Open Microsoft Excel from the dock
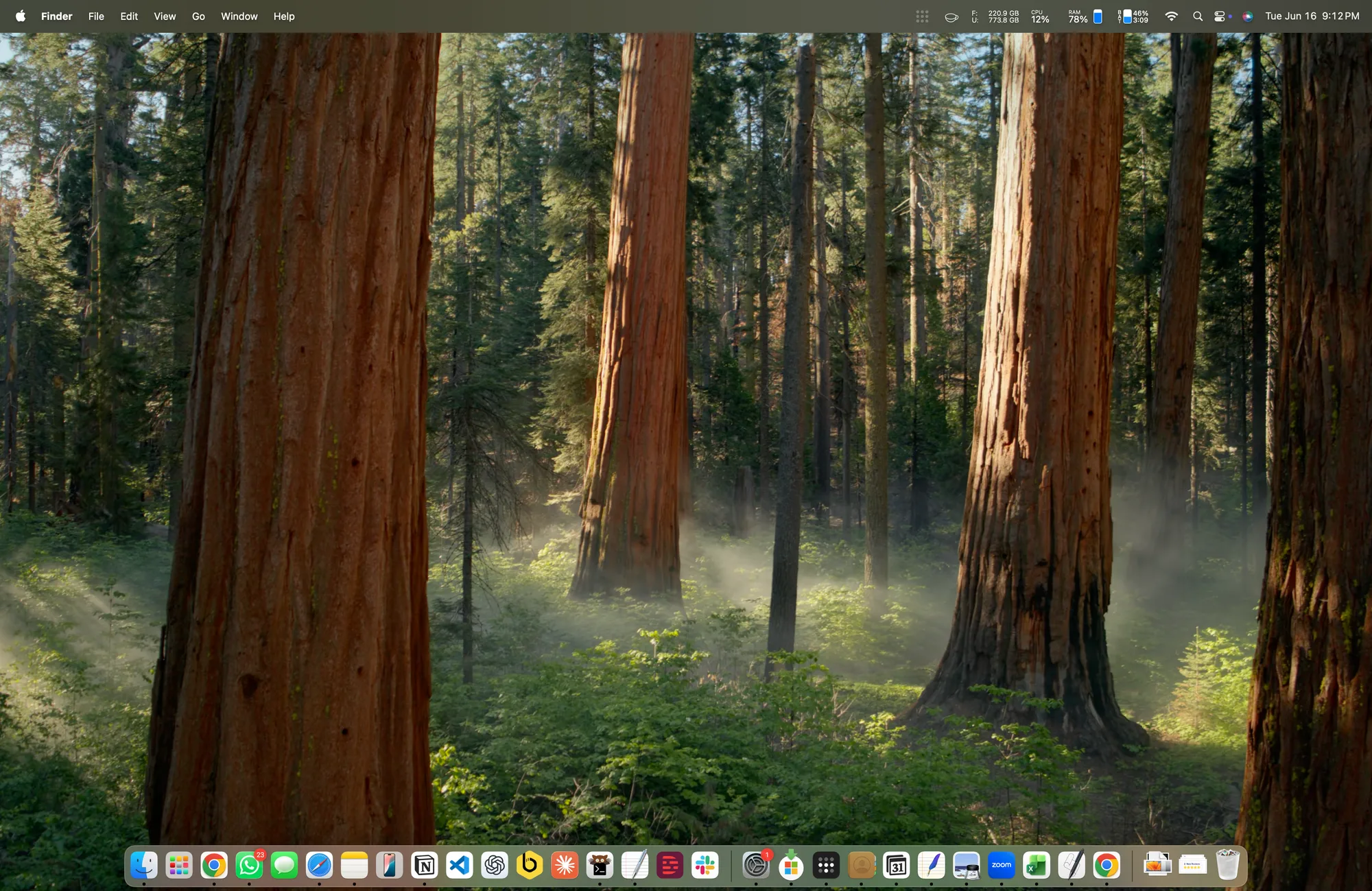 (x=1037, y=866)
